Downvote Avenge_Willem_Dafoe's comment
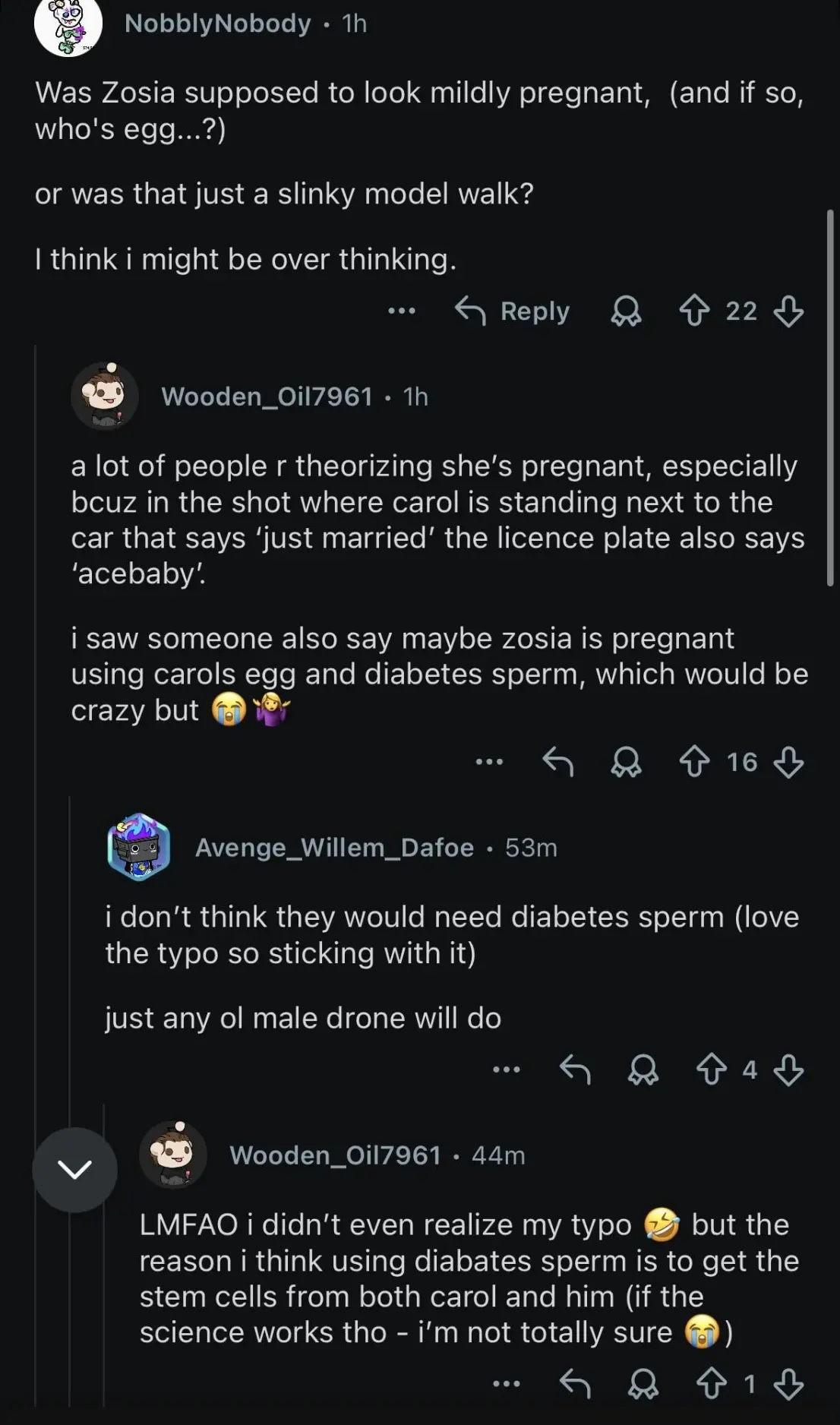Viewport: 840px width, 1425px height. [x=788, y=1070]
